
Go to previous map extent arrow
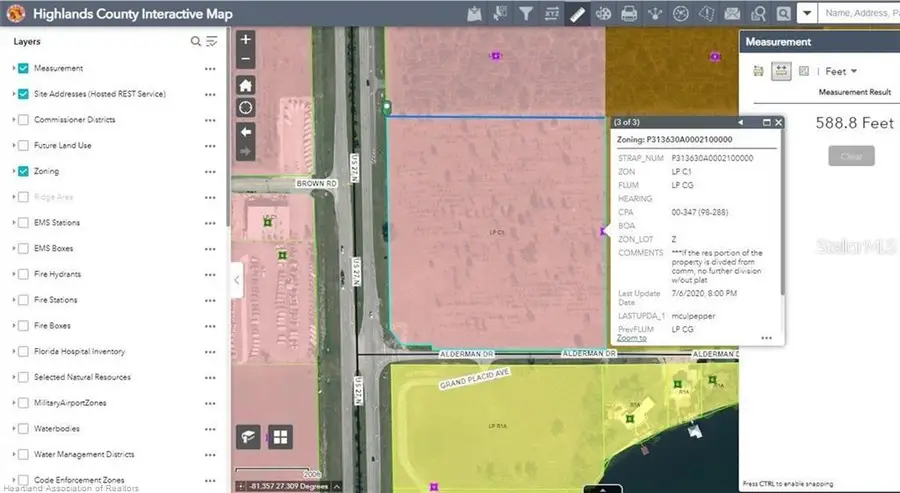click(x=246, y=131)
